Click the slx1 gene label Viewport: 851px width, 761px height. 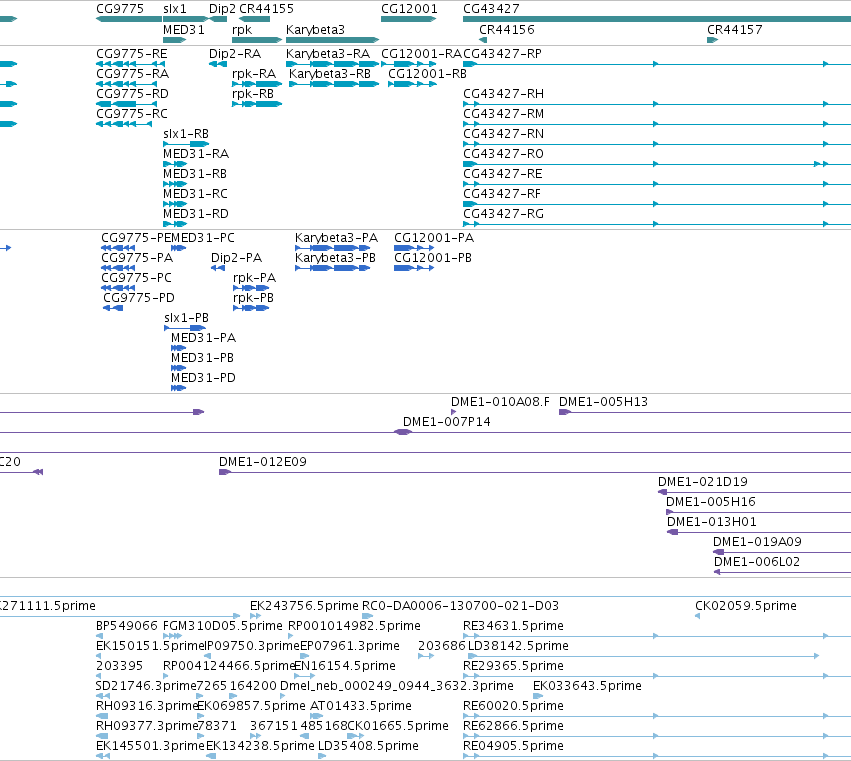[175, 9]
